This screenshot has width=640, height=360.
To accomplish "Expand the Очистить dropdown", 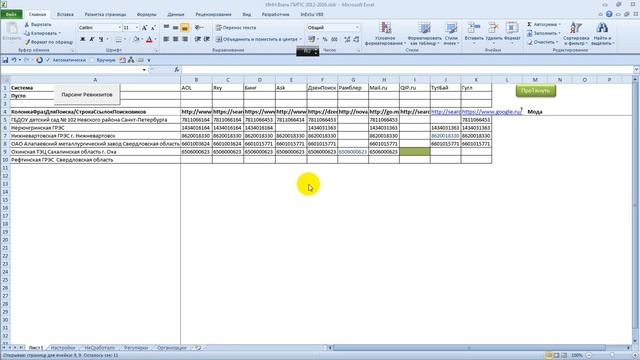I will 557,42.
